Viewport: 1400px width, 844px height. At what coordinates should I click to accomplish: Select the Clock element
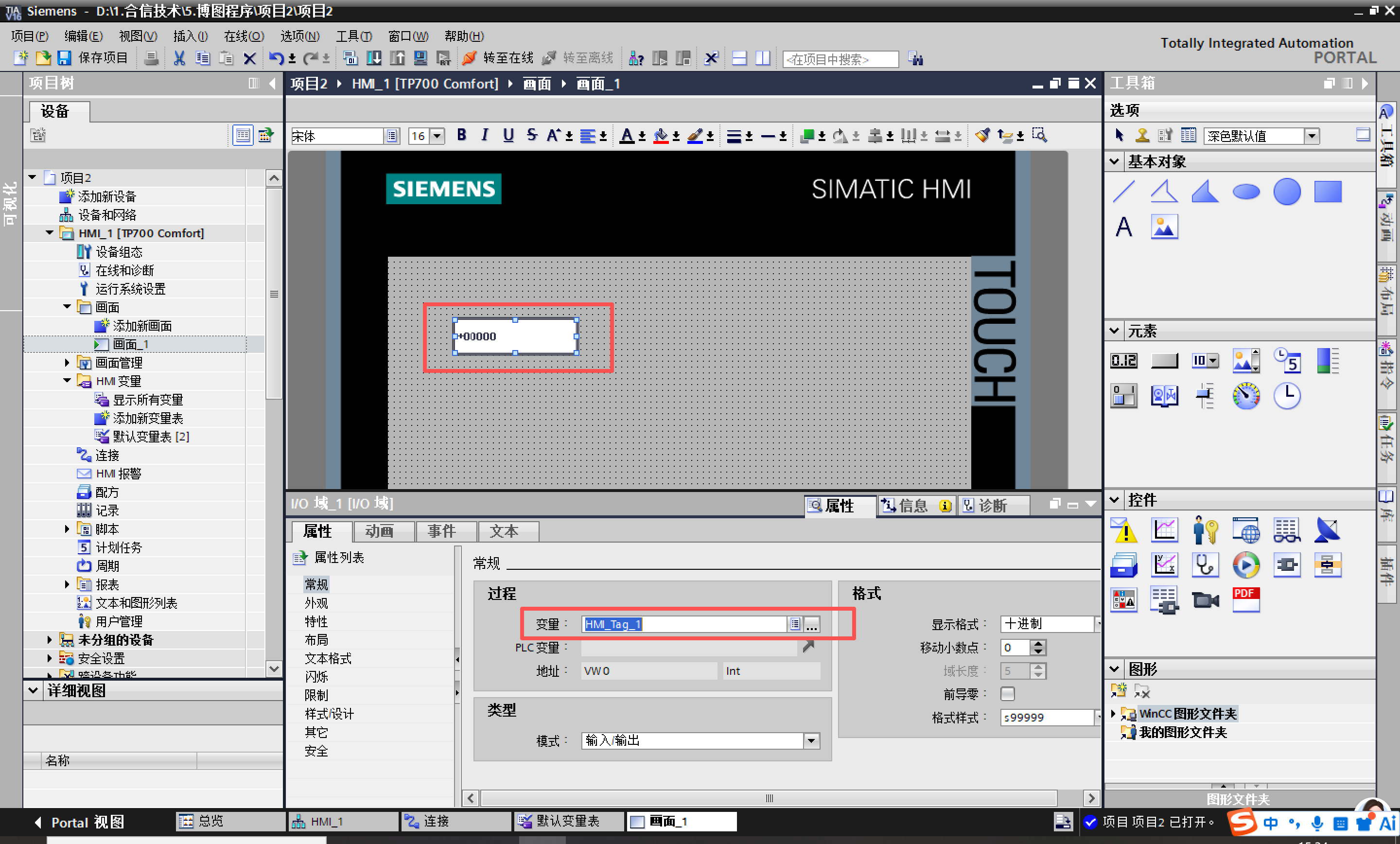1286,396
